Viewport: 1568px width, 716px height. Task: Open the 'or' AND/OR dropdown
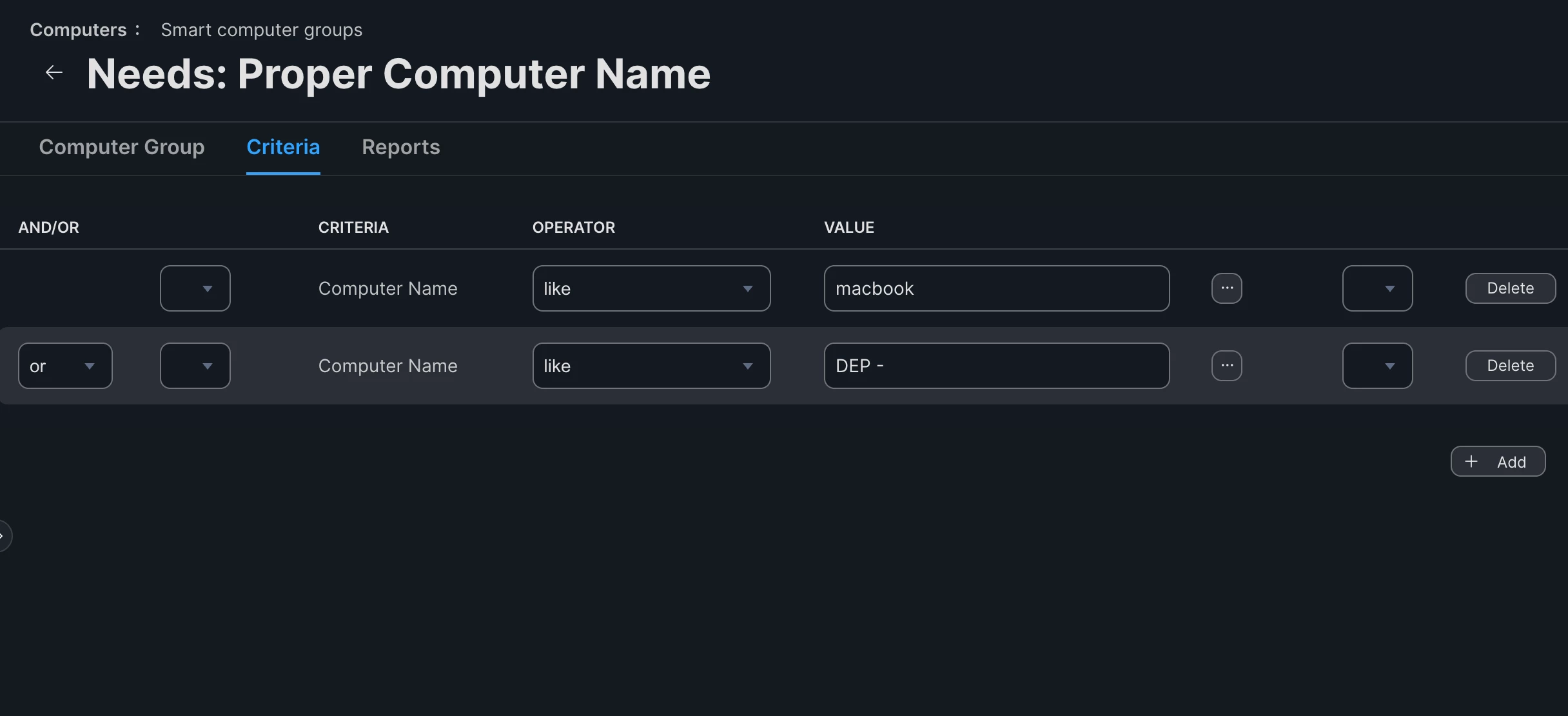click(65, 366)
